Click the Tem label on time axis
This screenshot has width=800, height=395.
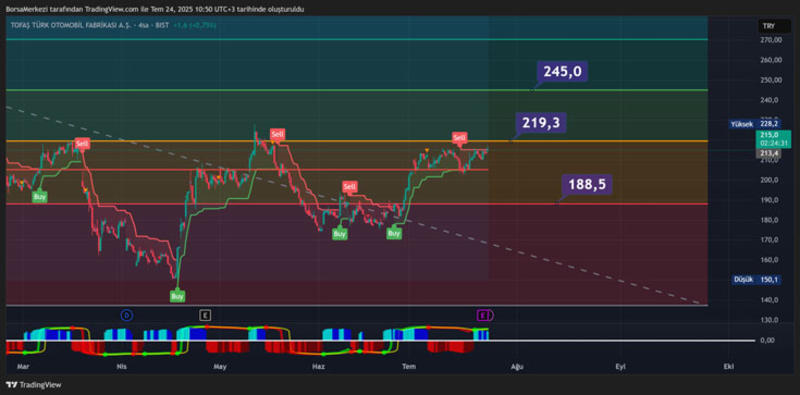click(408, 366)
